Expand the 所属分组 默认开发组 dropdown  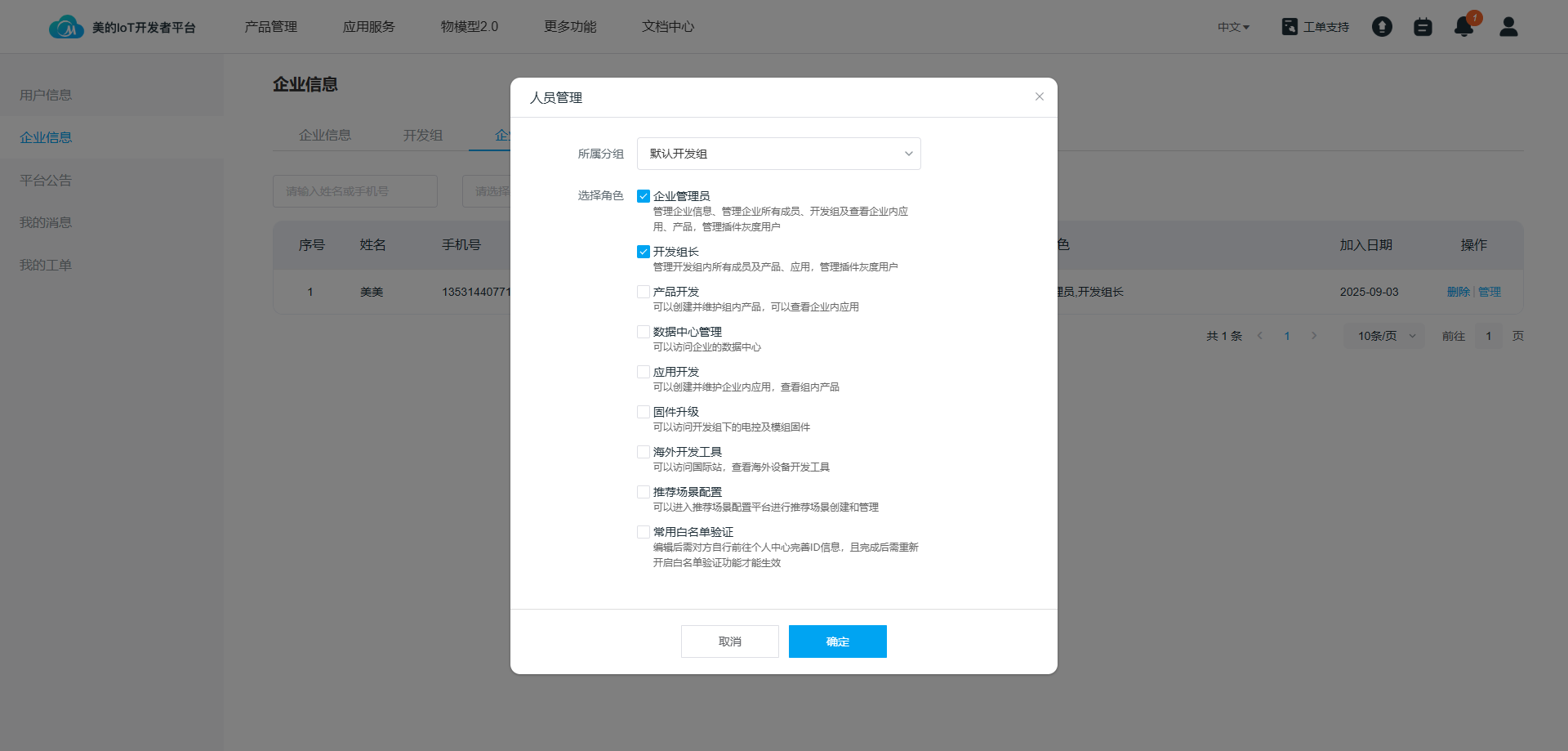click(x=778, y=154)
